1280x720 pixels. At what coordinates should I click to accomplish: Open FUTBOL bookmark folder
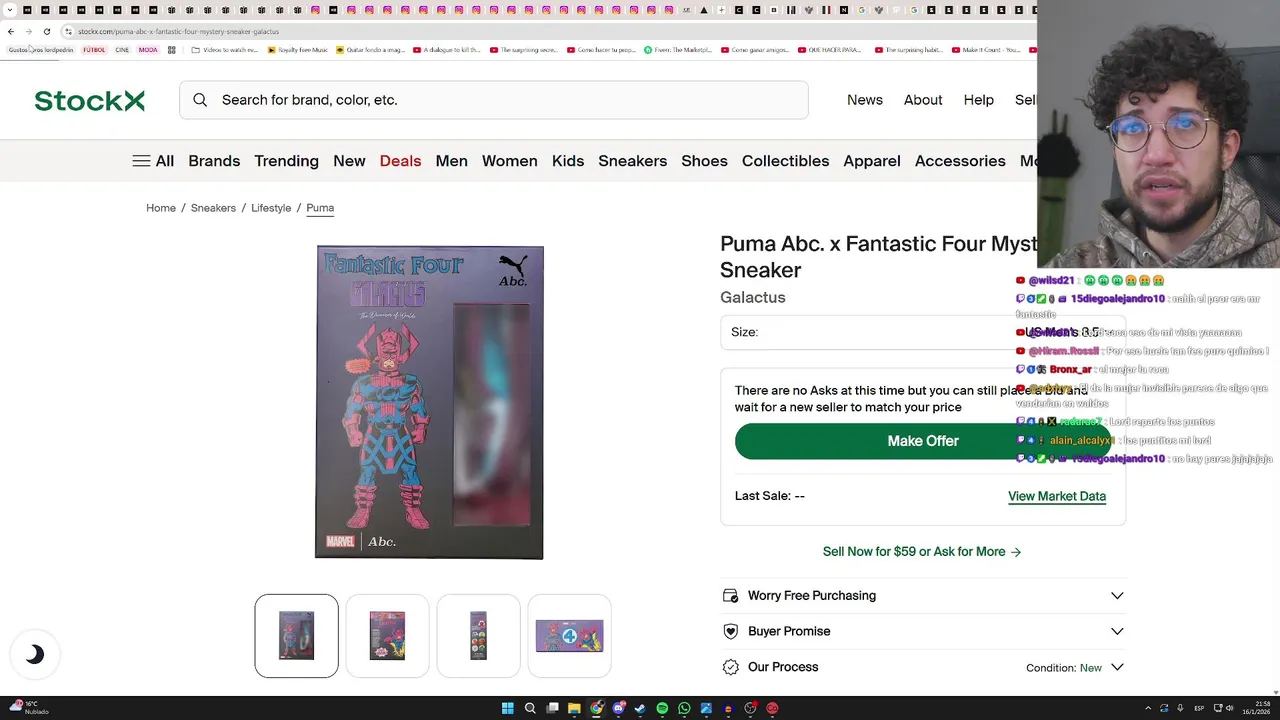[94, 49]
